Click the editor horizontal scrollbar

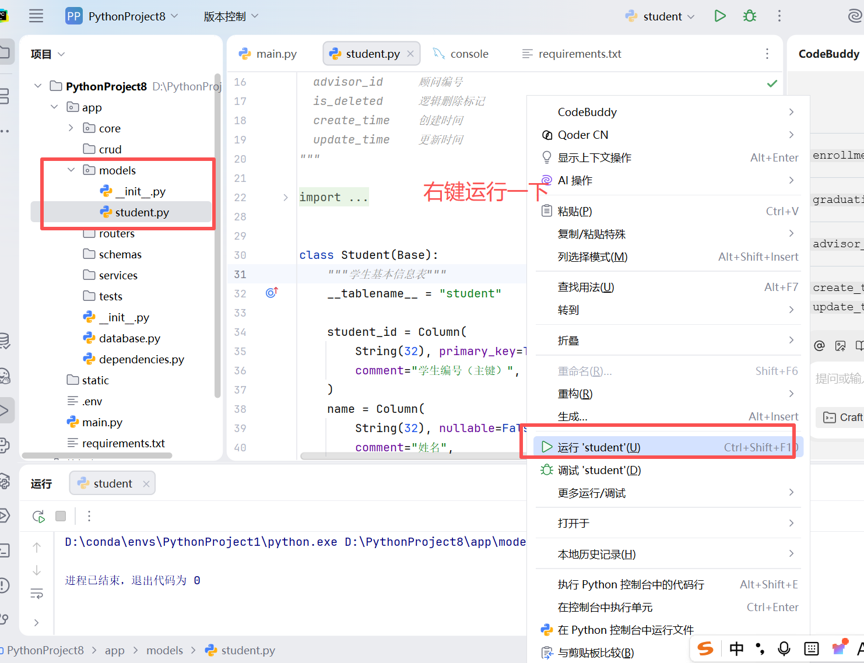pyautogui.click(x=411, y=456)
